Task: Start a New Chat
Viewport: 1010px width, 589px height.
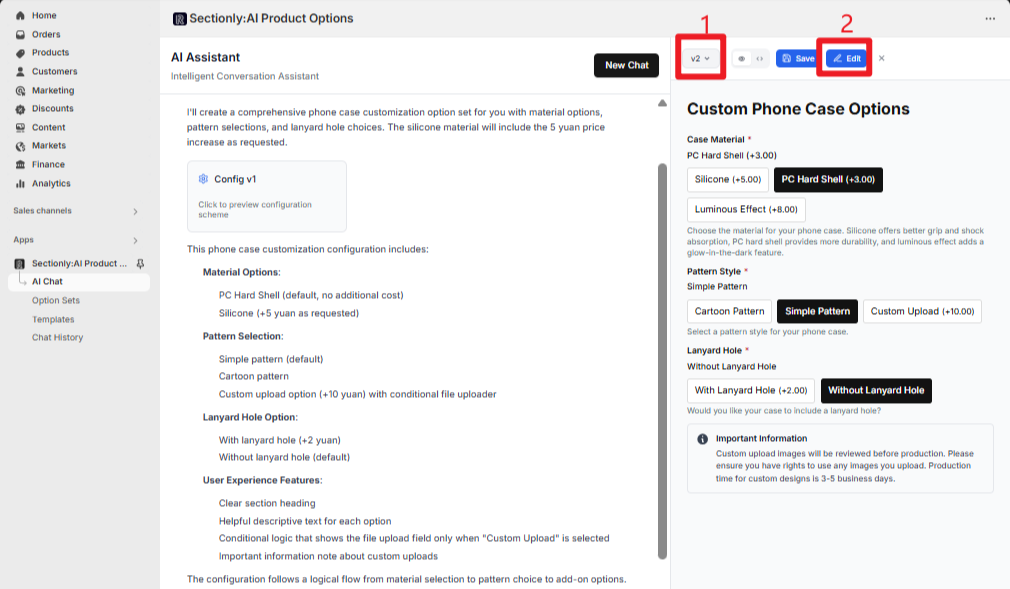Action: (x=626, y=65)
